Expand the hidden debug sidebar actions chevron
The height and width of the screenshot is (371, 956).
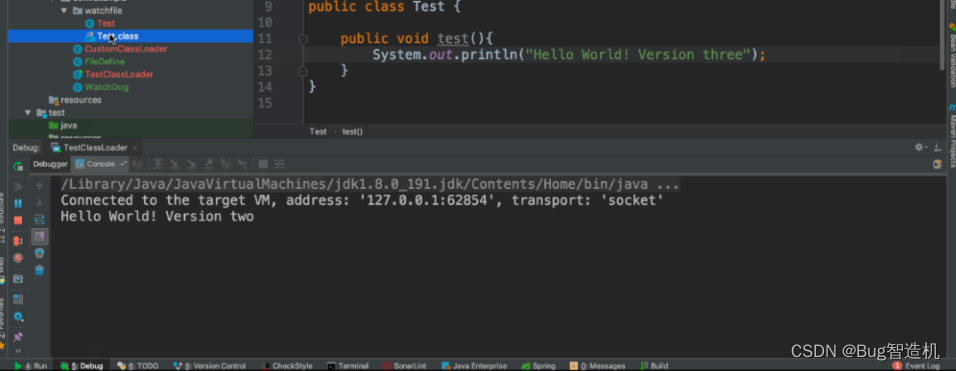(x=18, y=351)
